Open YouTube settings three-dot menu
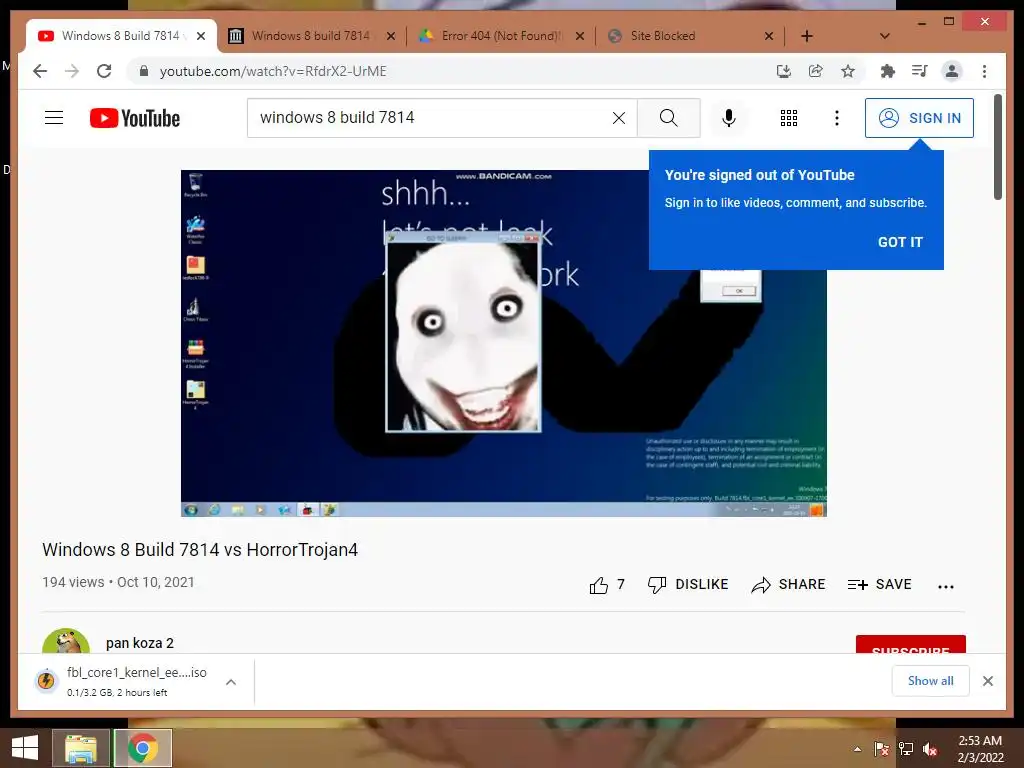1024x768 pixels. (x=837, y=118)
